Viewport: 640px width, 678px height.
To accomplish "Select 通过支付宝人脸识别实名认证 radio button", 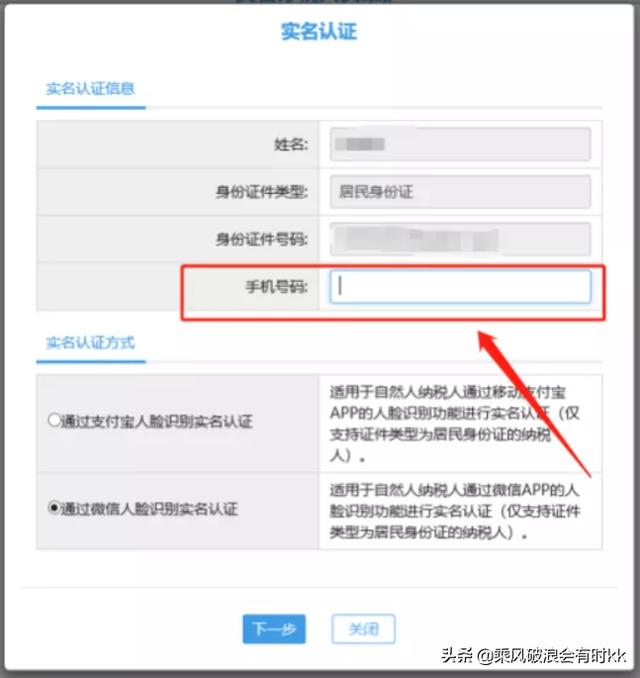I will pos(54,420).
